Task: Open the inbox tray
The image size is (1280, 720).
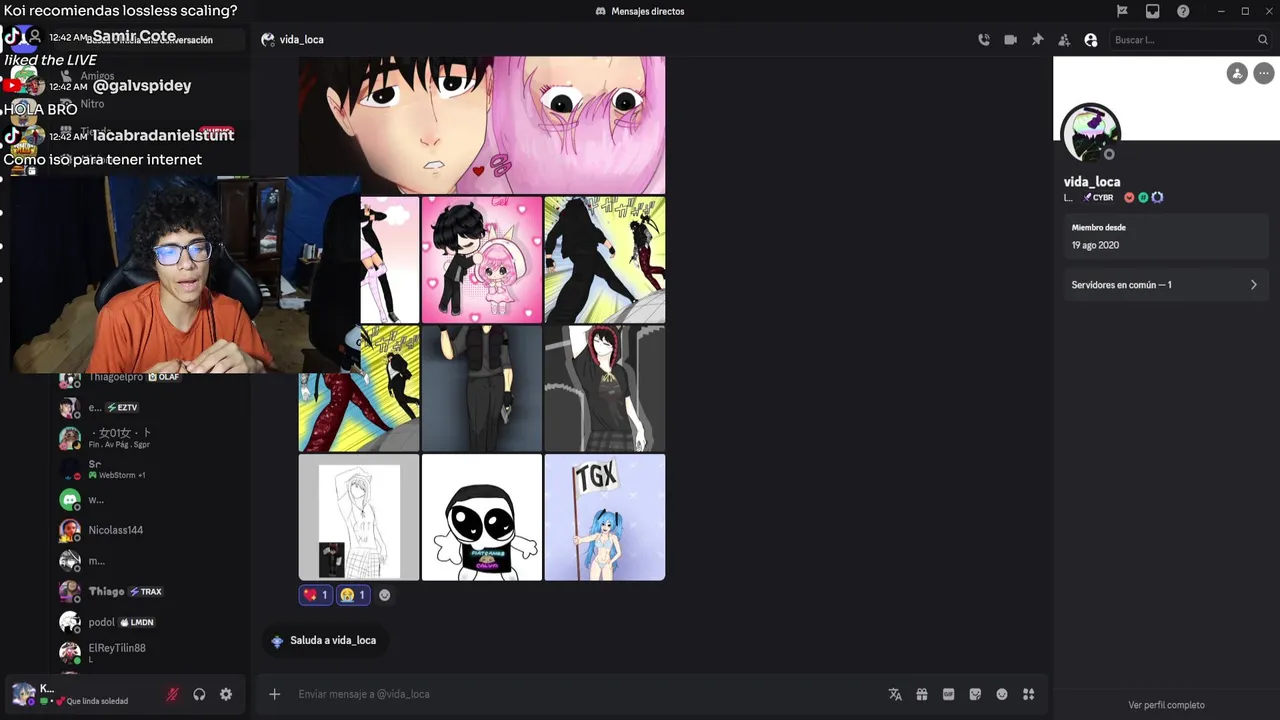Action: pos(1152,11)
